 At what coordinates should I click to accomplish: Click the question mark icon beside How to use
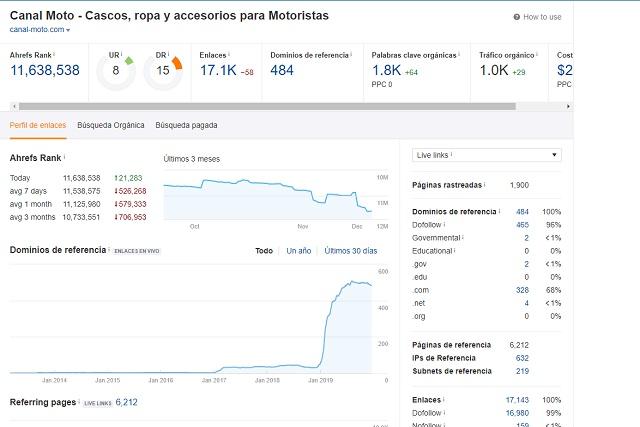(517, 17)
